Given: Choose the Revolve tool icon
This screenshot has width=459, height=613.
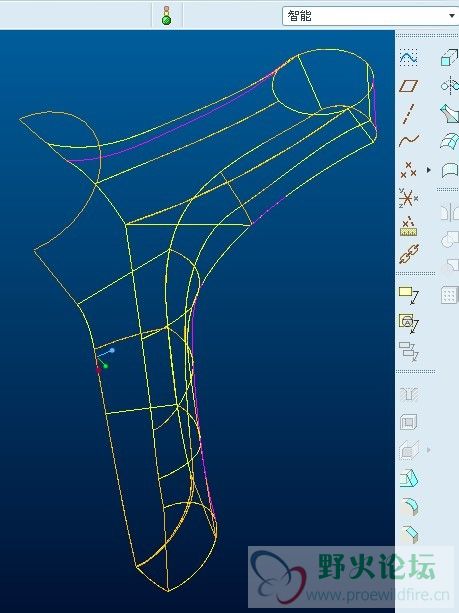Looking at the screenshot, I should coord(450,85).
